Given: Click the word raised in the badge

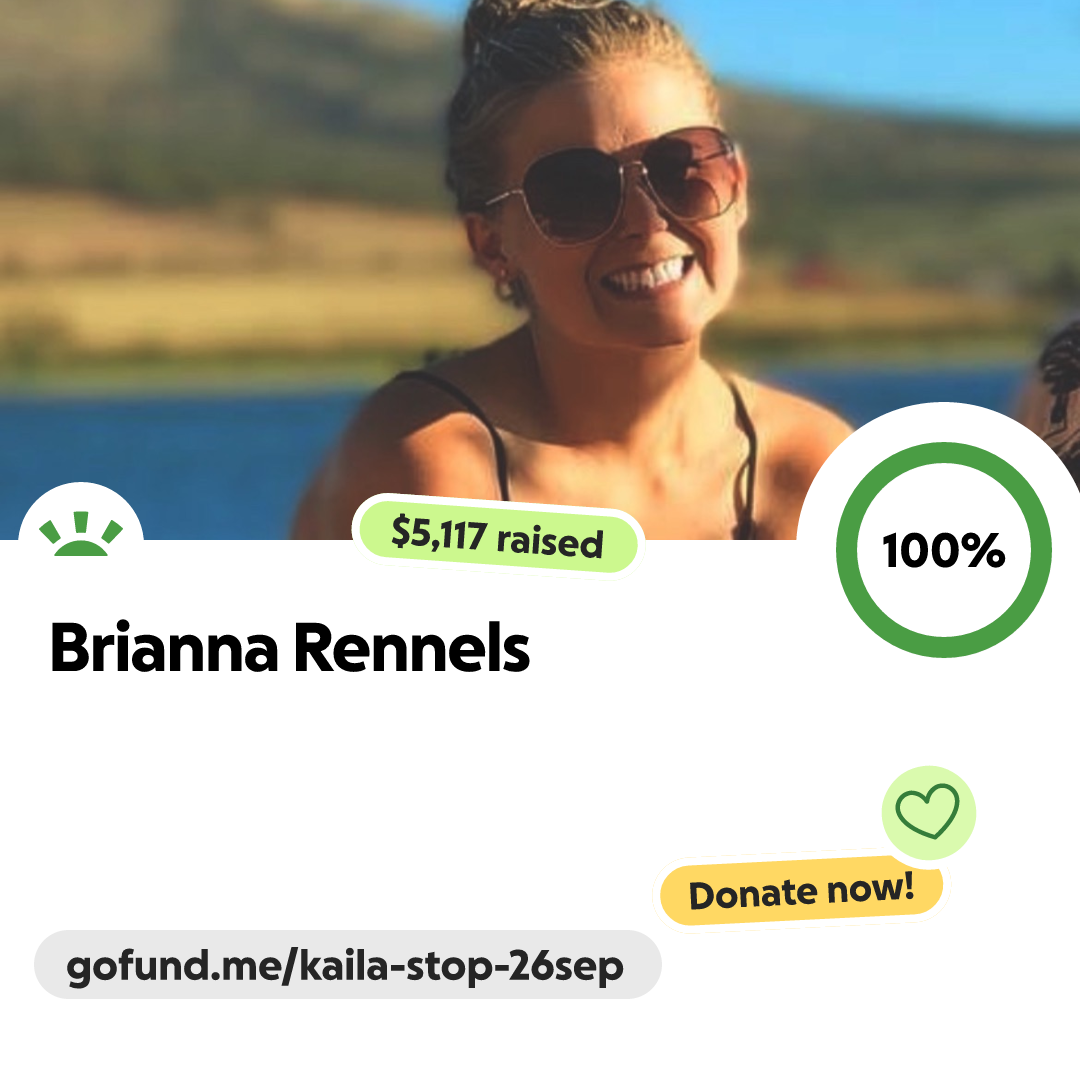Looking at the screenshot, I should 550,541.
